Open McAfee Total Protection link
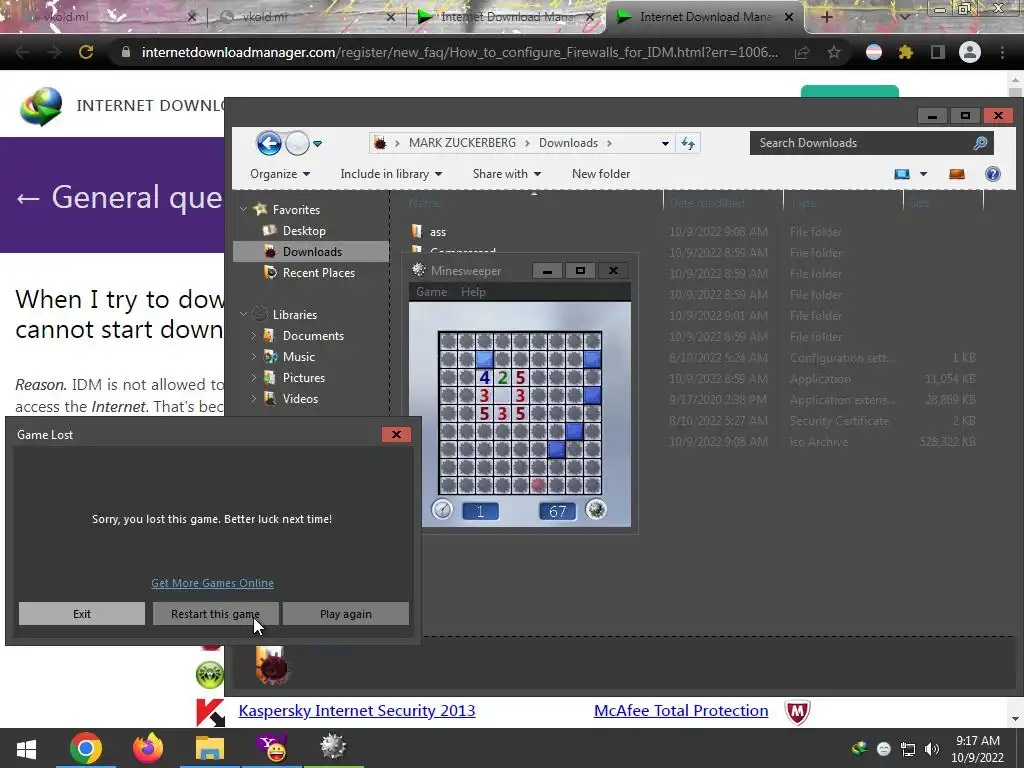 click(680, 711)
